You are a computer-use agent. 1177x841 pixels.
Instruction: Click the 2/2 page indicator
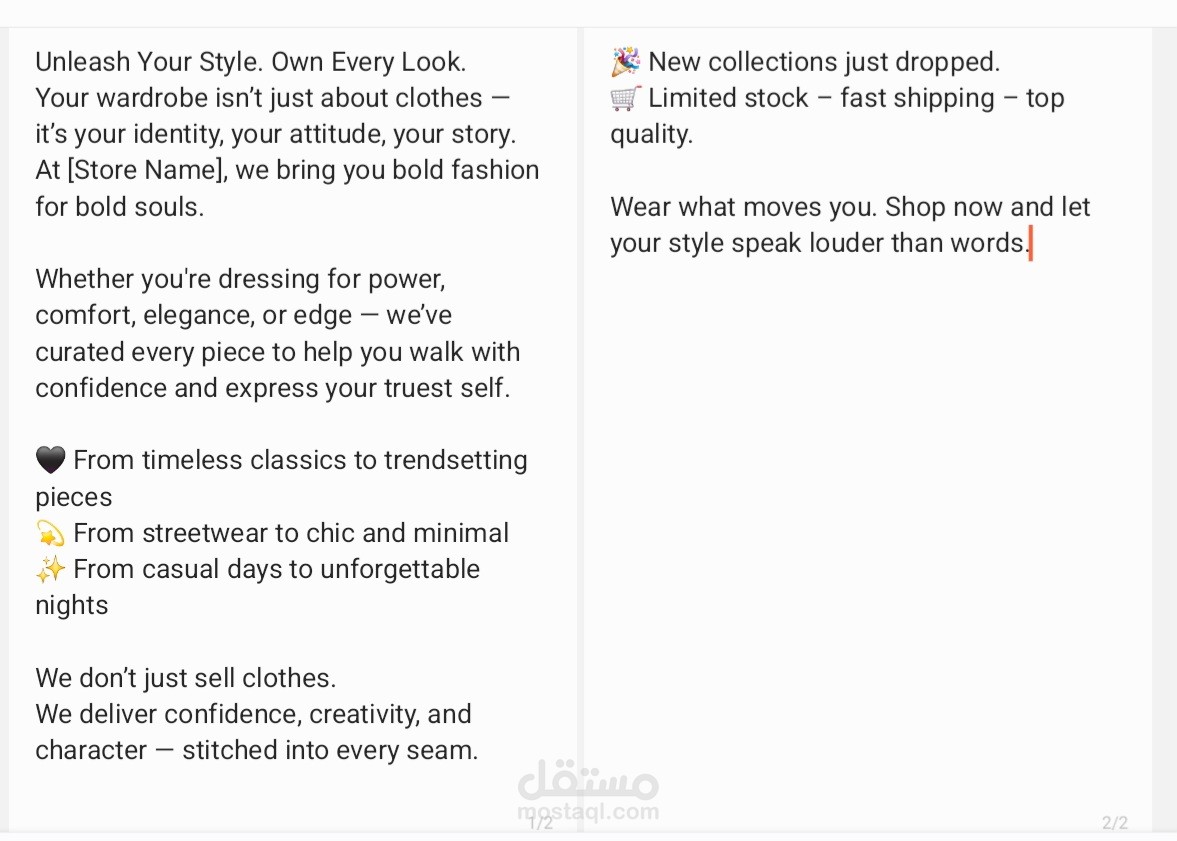coord(1115,823)
